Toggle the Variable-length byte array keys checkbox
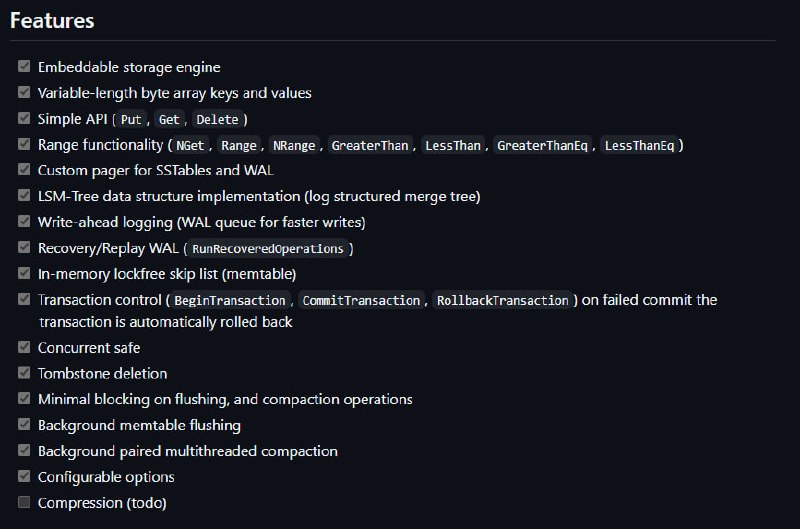 (x=24, y=92)
